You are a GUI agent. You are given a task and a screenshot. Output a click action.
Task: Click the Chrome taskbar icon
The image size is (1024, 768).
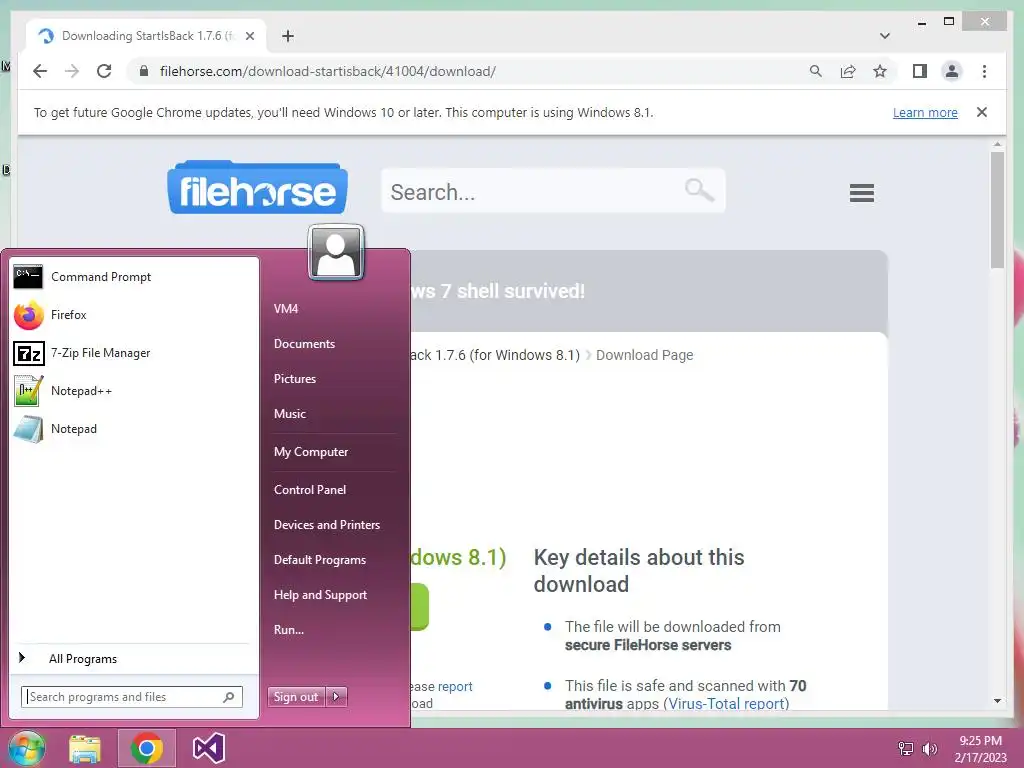tap(147, 748)
